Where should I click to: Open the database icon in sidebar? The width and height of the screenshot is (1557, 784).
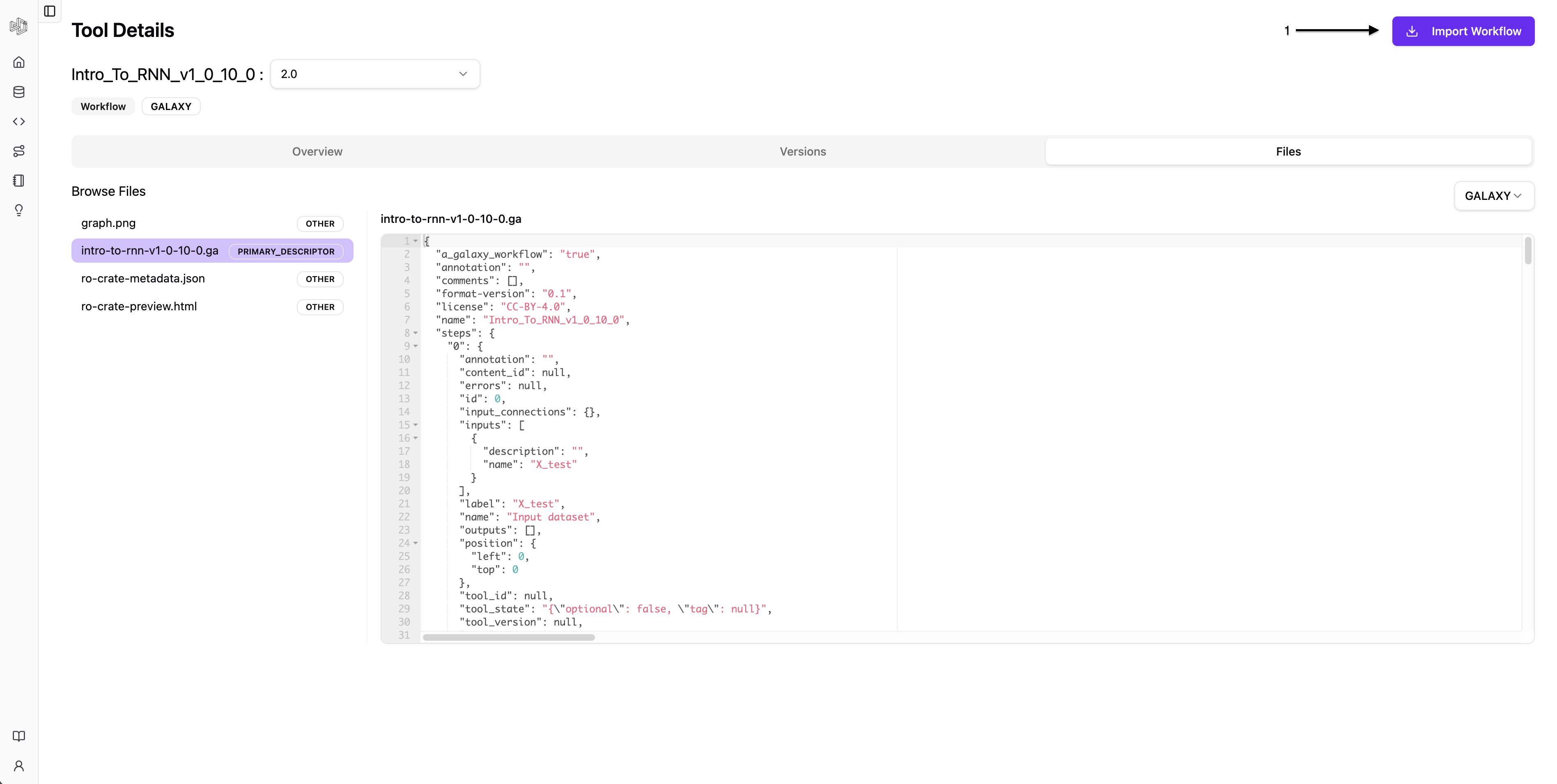[x=19, y=92]
